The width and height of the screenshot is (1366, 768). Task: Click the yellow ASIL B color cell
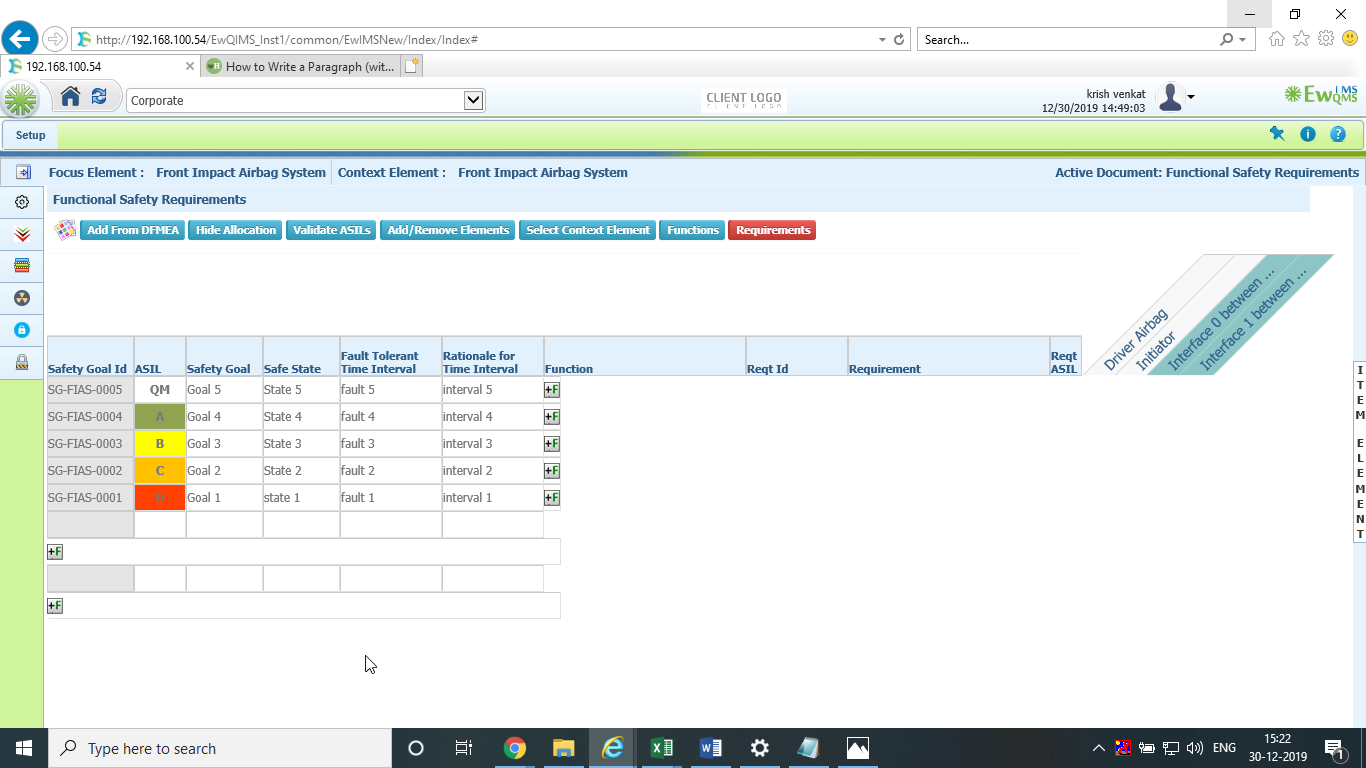[160, 444]
